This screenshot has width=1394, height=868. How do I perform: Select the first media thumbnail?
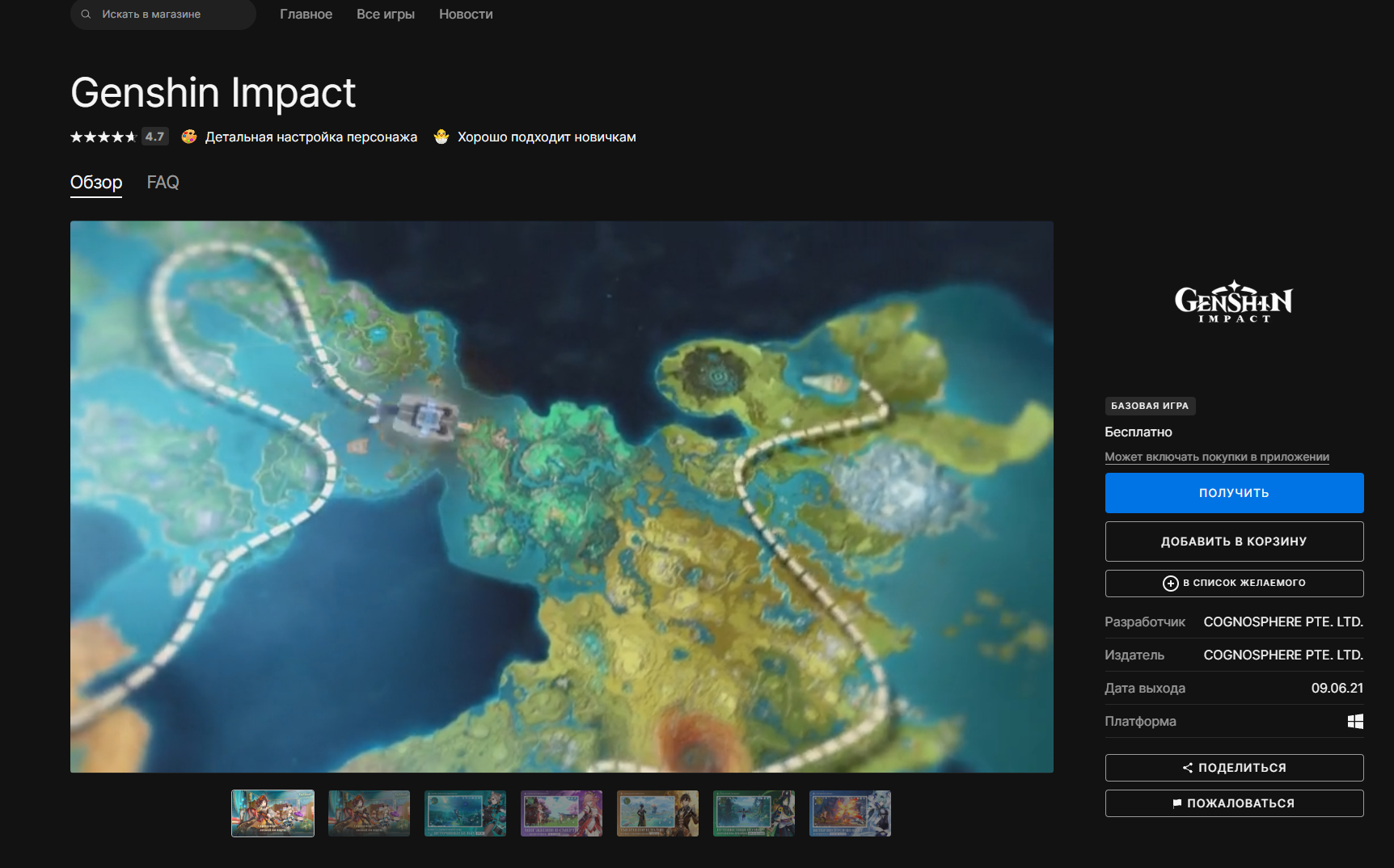coord(273,813)
